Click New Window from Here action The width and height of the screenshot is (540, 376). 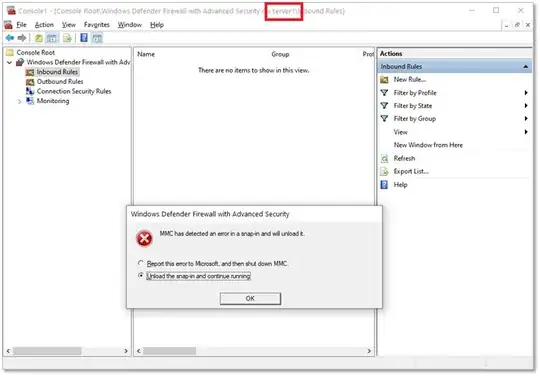[x=428, y=145]
